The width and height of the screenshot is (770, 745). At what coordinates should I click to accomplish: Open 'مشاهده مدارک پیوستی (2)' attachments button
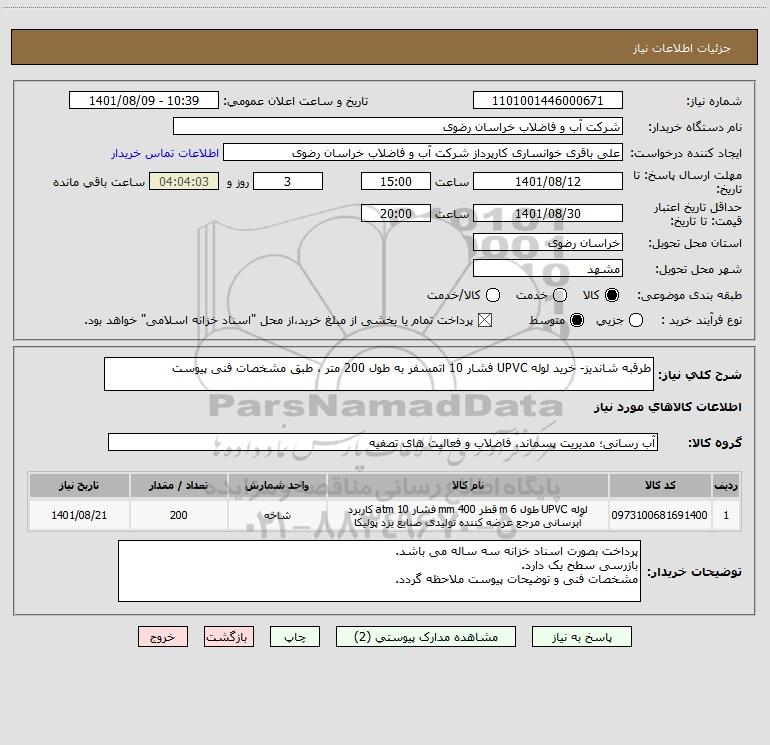coord(426,637)
